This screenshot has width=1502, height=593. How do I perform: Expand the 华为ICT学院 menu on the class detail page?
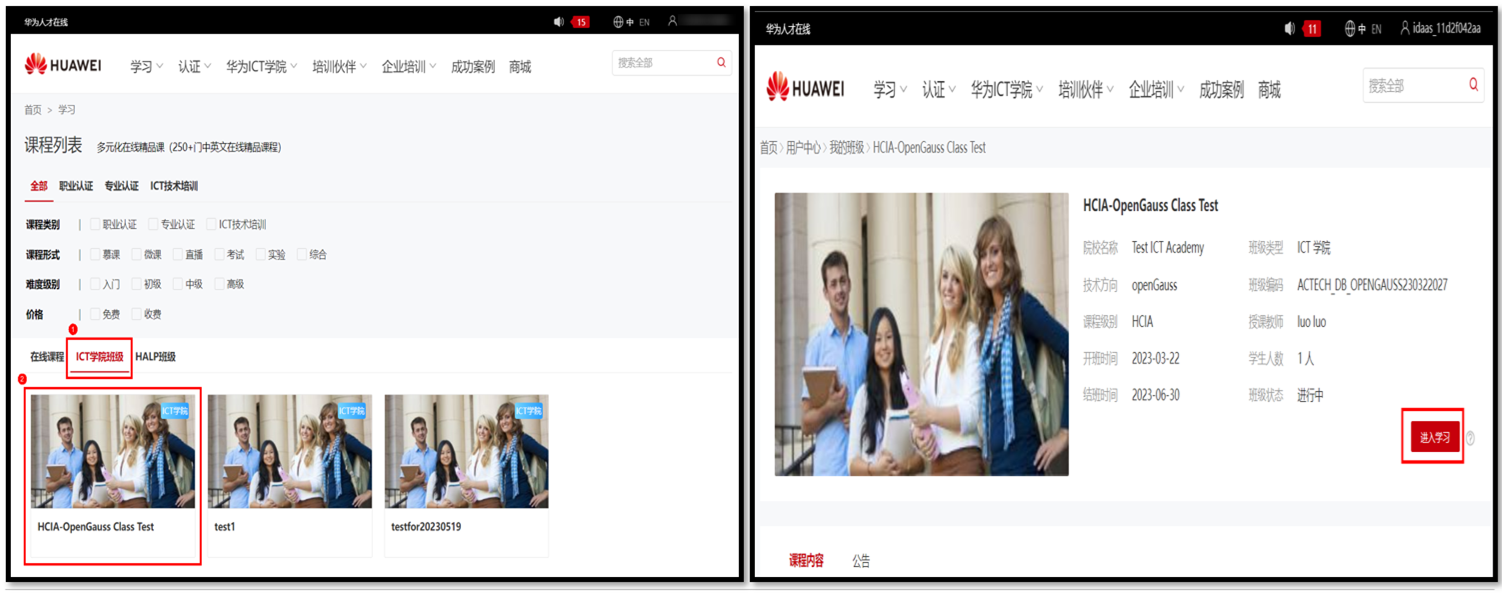coord(1007,90)
